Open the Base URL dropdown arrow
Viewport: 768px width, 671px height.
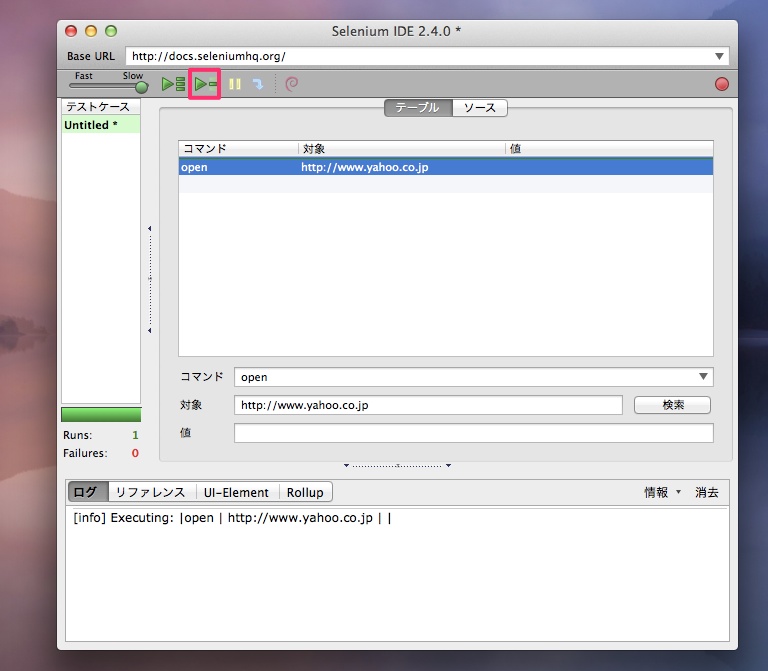(719, 56)
